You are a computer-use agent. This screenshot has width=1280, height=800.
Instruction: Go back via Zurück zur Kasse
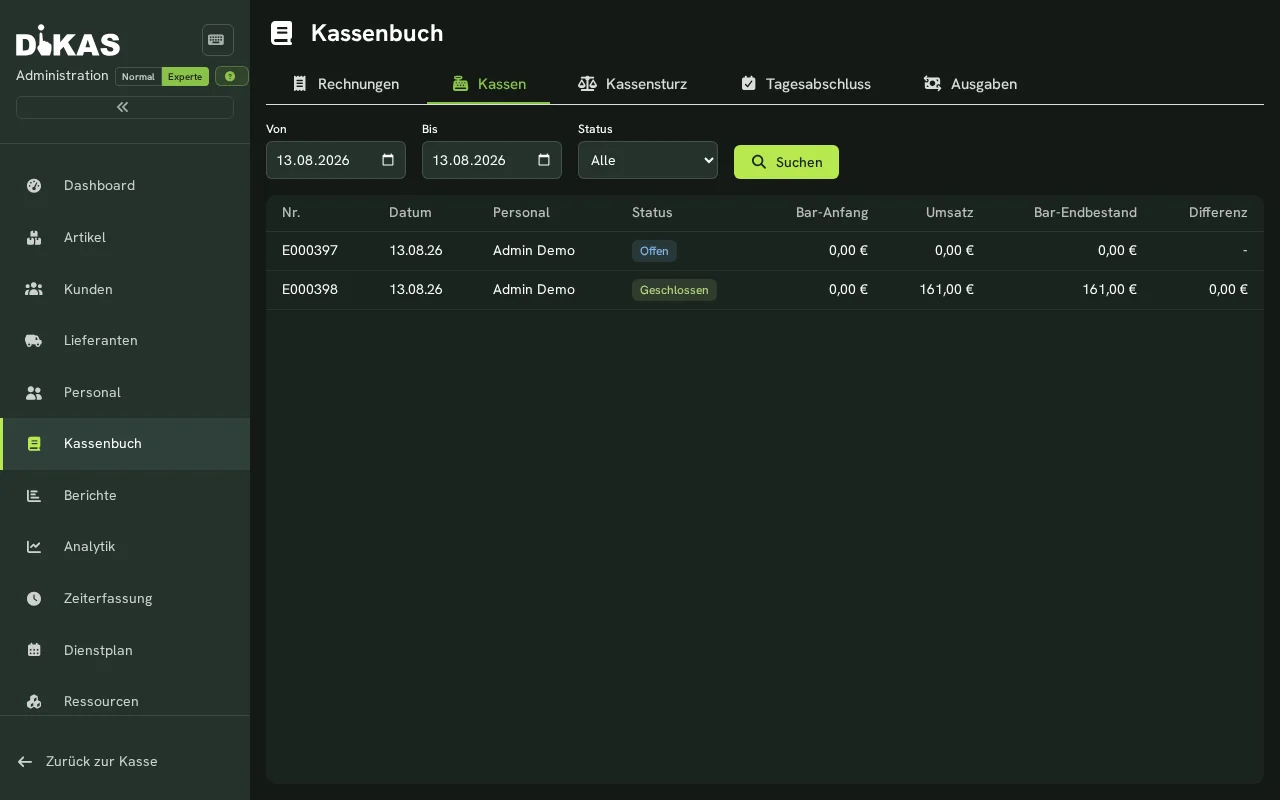pos(88,761)
